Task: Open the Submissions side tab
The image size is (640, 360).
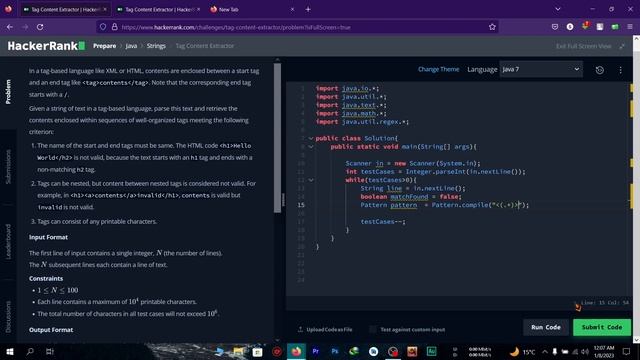Action: coord(8,167)
